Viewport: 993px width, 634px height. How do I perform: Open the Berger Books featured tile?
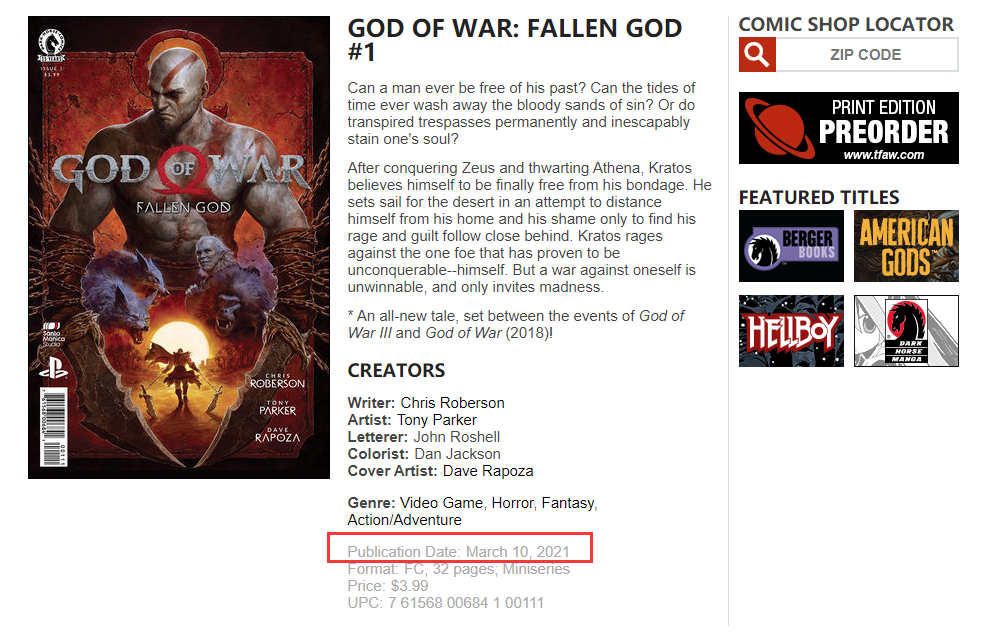tap(791, 246)
